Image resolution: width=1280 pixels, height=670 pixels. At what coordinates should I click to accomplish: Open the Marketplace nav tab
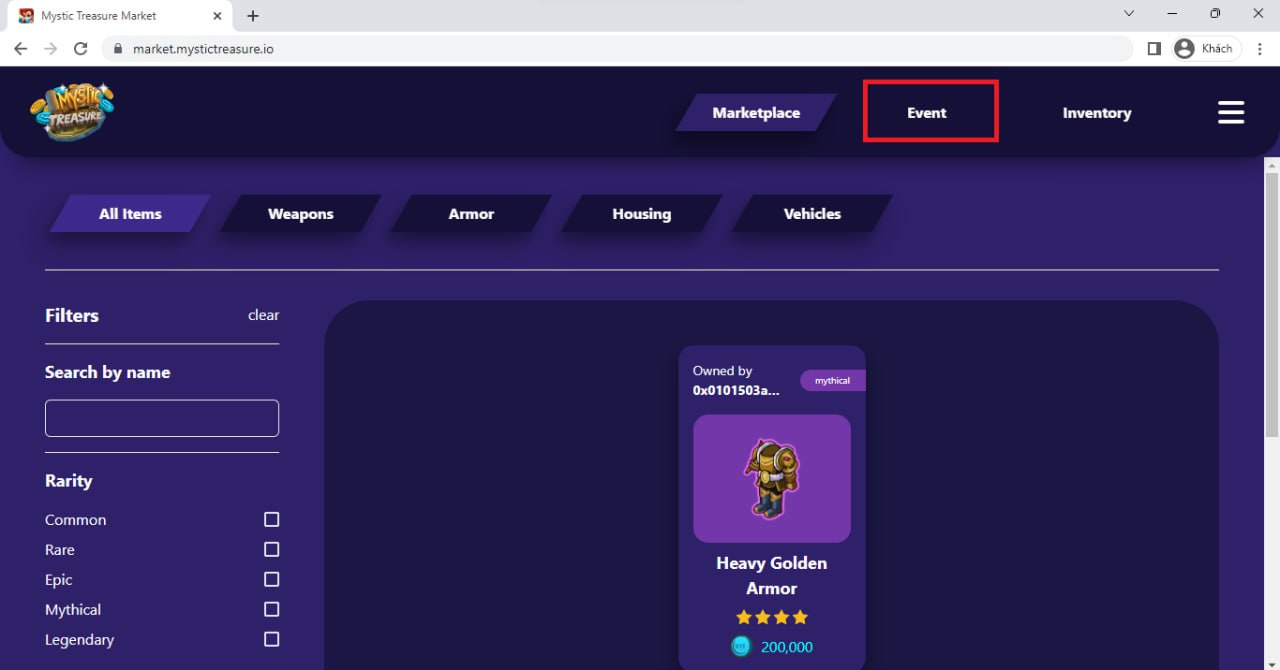click(756, 113)
